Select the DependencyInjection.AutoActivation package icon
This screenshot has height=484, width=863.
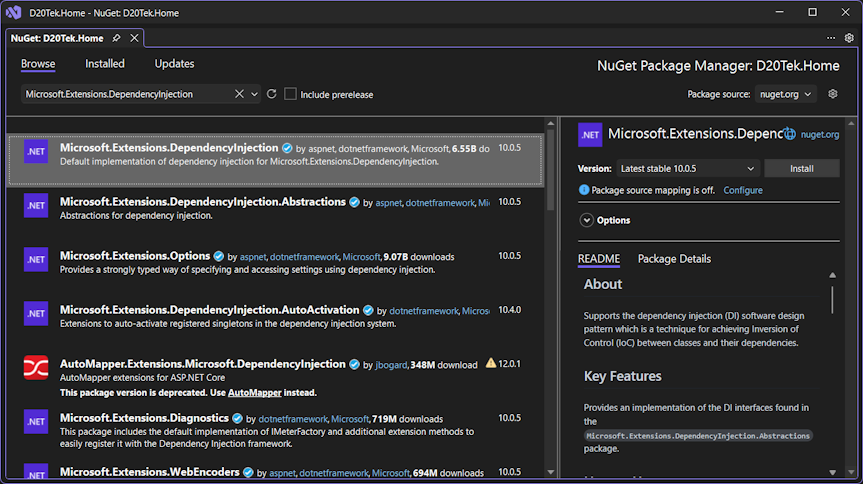tap(36, 314)
